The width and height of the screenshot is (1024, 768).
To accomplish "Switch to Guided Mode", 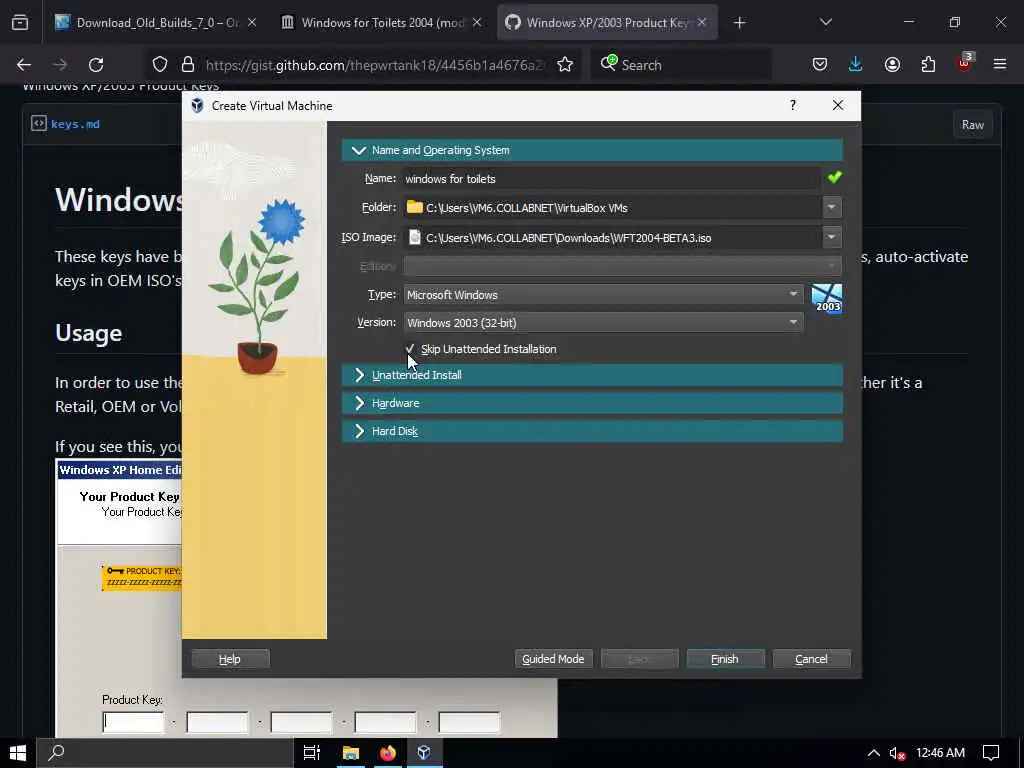I will click(553, 659).
